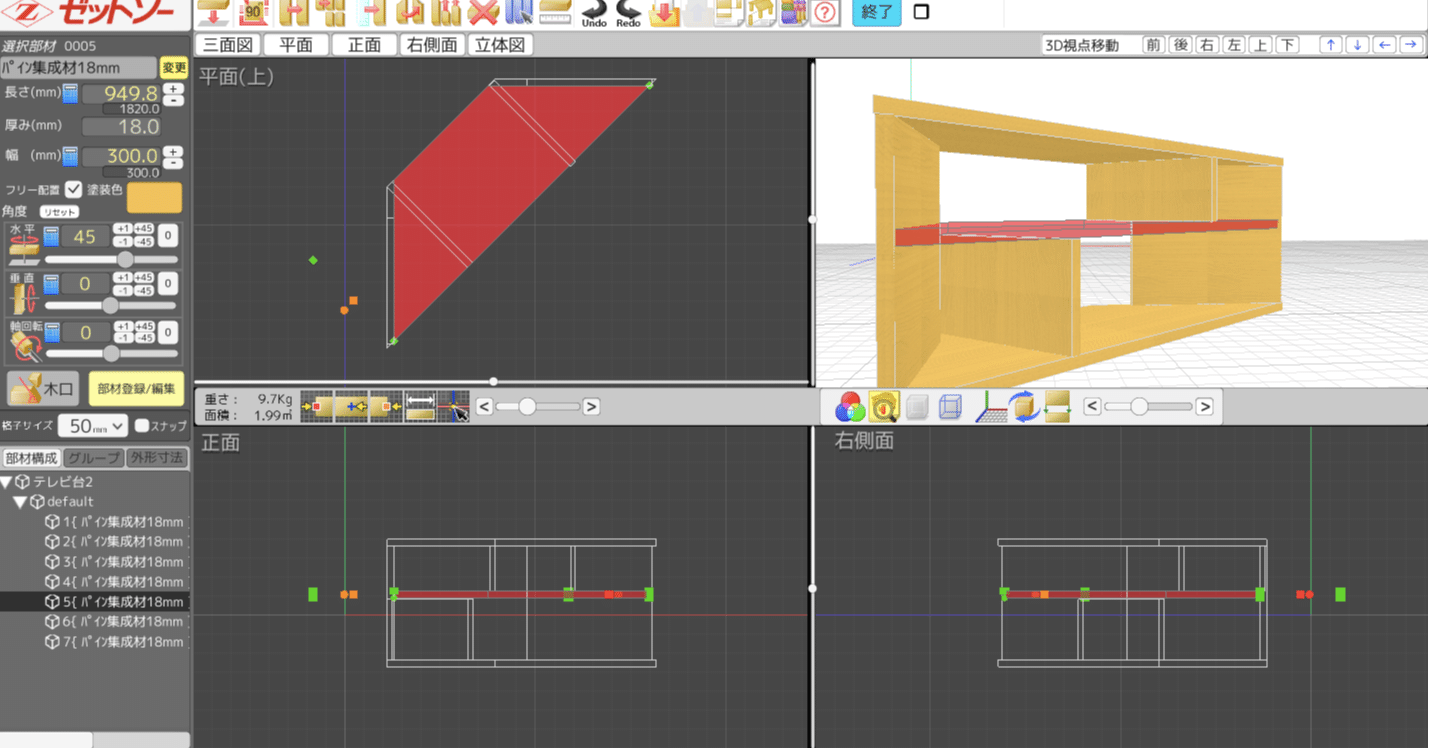Click the 変更 button for the material
The image size is (1429, 748).
click(174, 68)
